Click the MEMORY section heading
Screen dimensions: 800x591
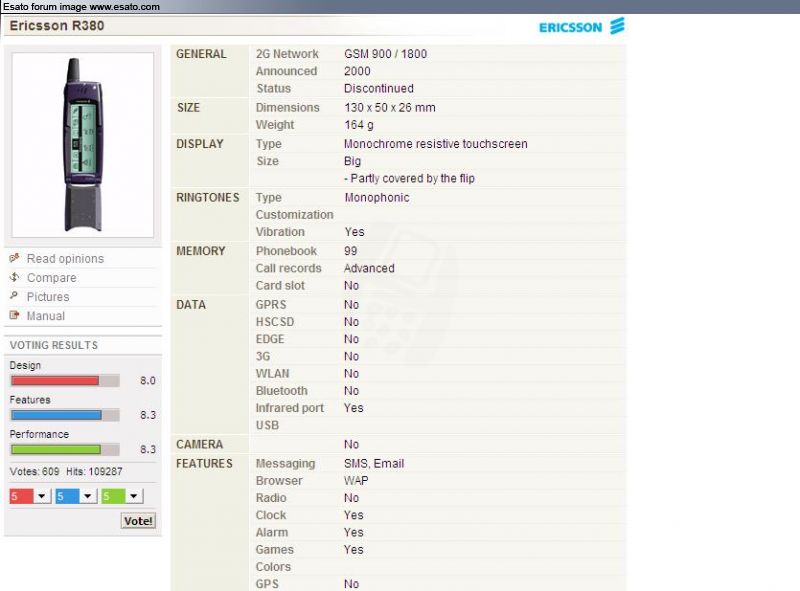point(201,251)
